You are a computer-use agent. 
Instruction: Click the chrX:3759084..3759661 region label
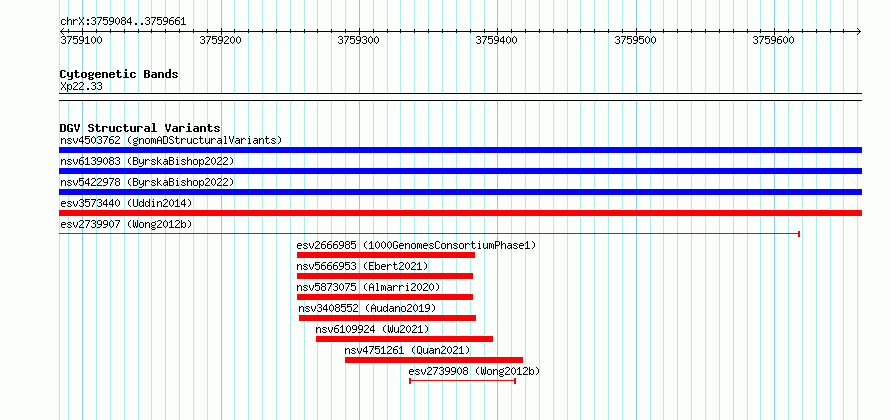[123, 22]
